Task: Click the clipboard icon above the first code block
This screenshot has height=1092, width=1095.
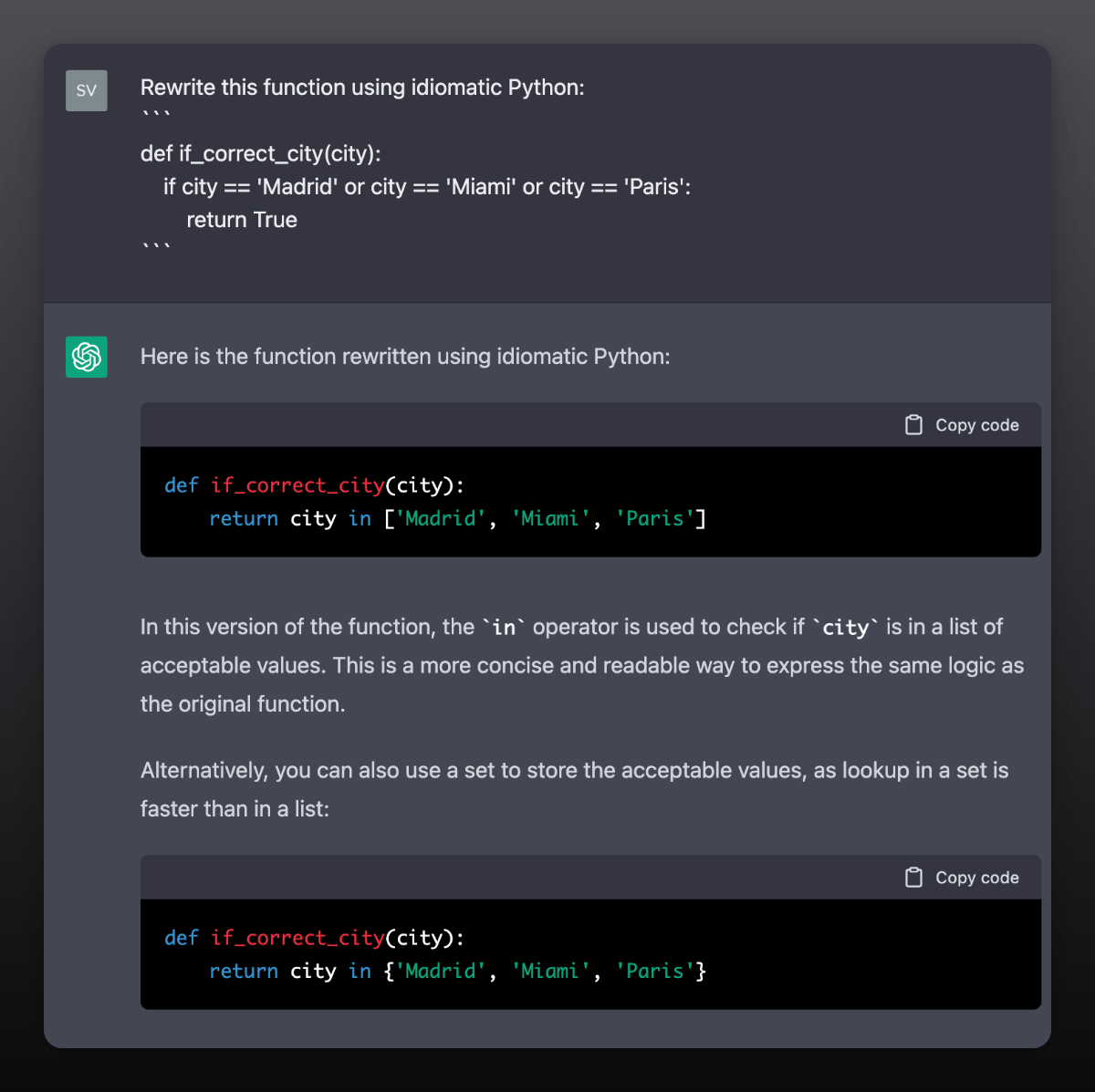Action: 913,424
